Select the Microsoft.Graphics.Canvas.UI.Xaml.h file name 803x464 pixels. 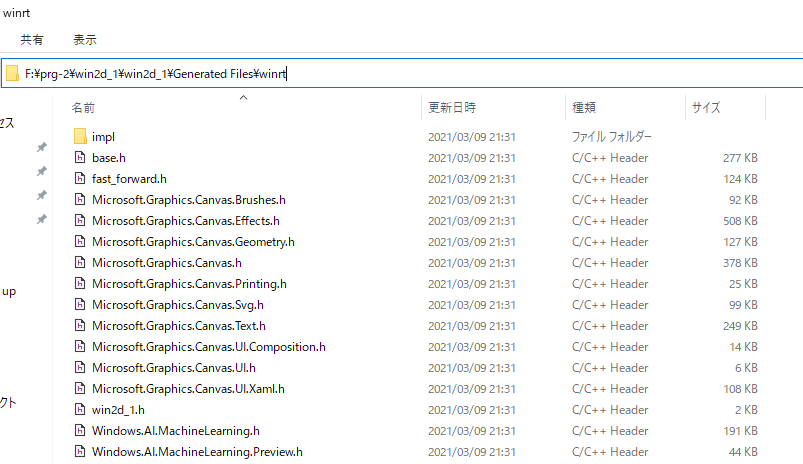(x=188, y=389)
